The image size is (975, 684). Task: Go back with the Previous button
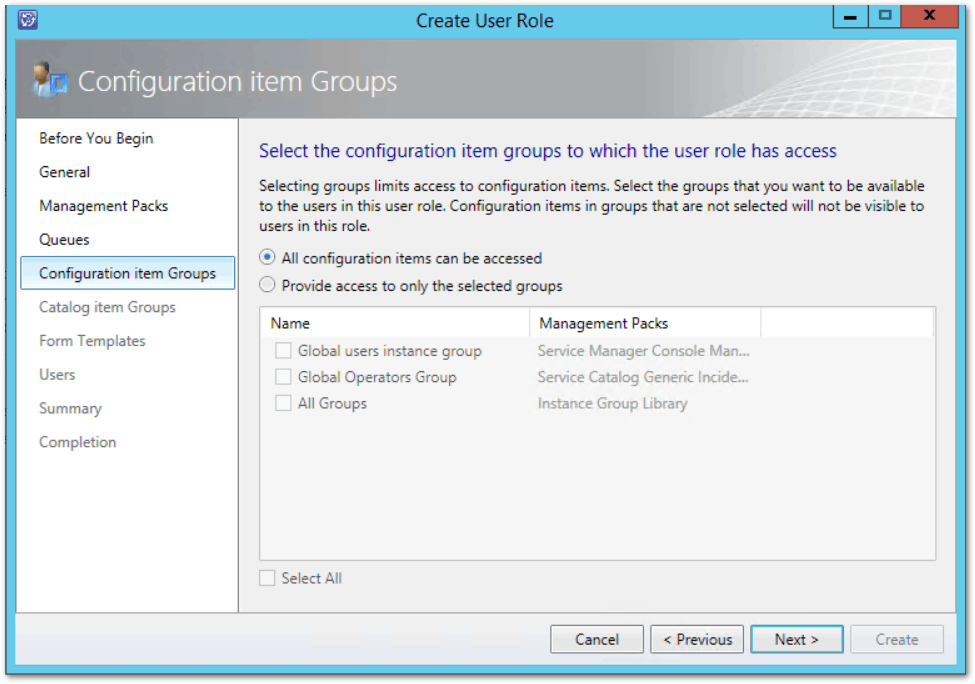coord(697,639)
